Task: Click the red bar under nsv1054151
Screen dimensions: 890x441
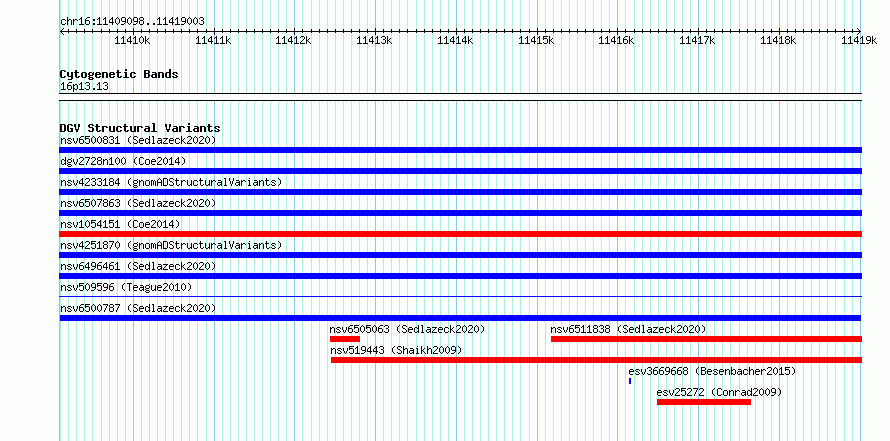Action: (x=461, y=234)
